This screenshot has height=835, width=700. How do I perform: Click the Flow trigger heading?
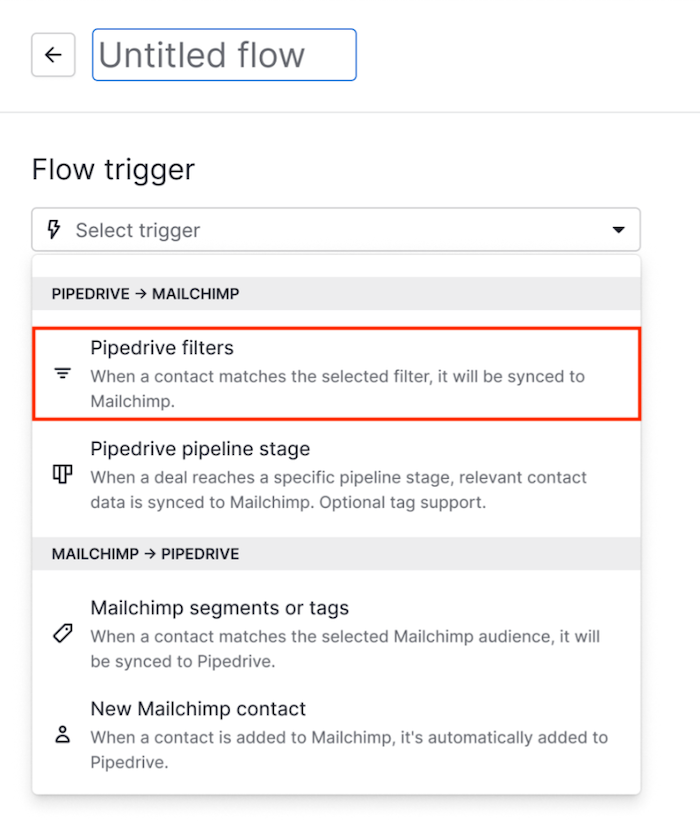[113, 170]
